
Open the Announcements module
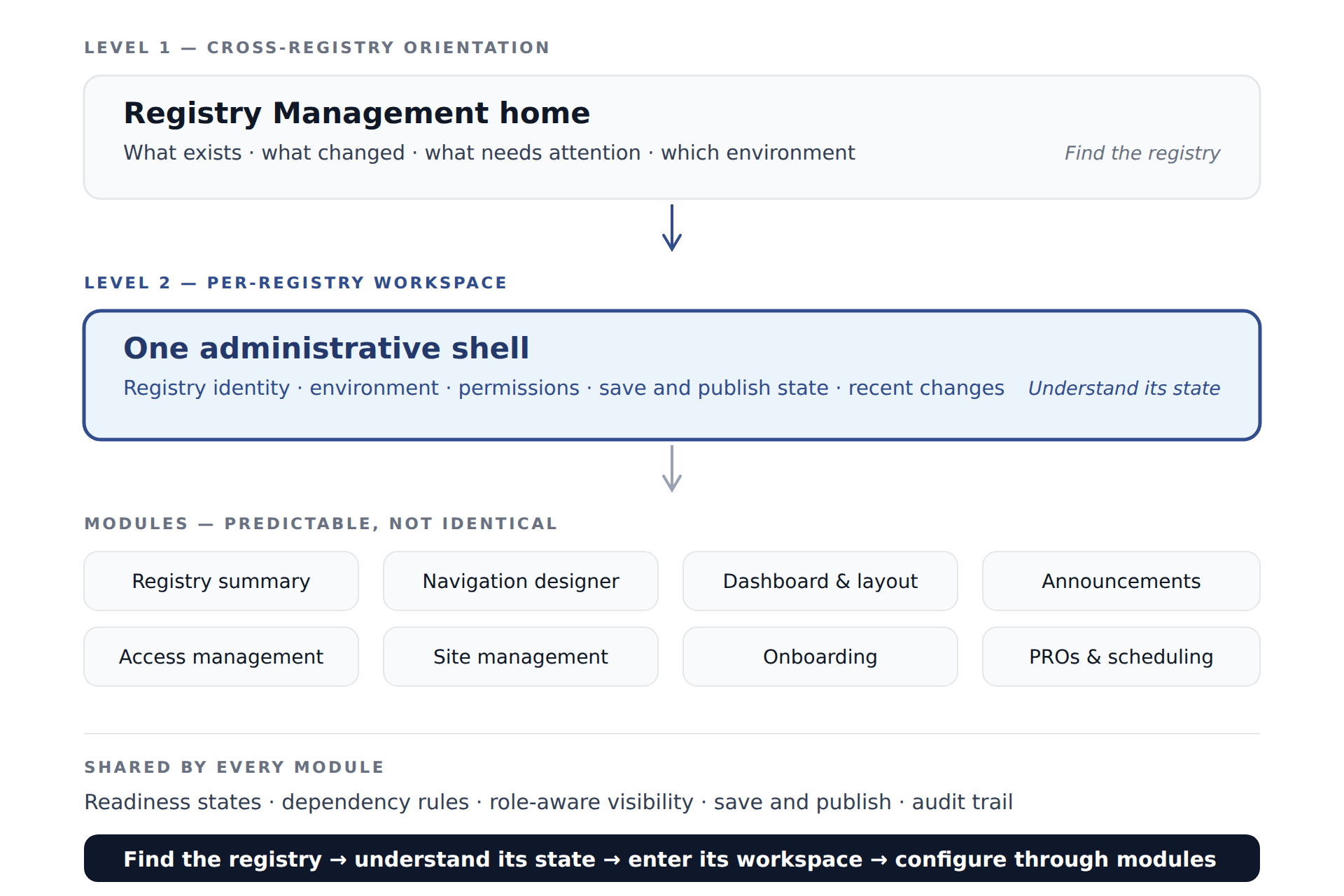pyautogui.click(x=1121, y=581)
